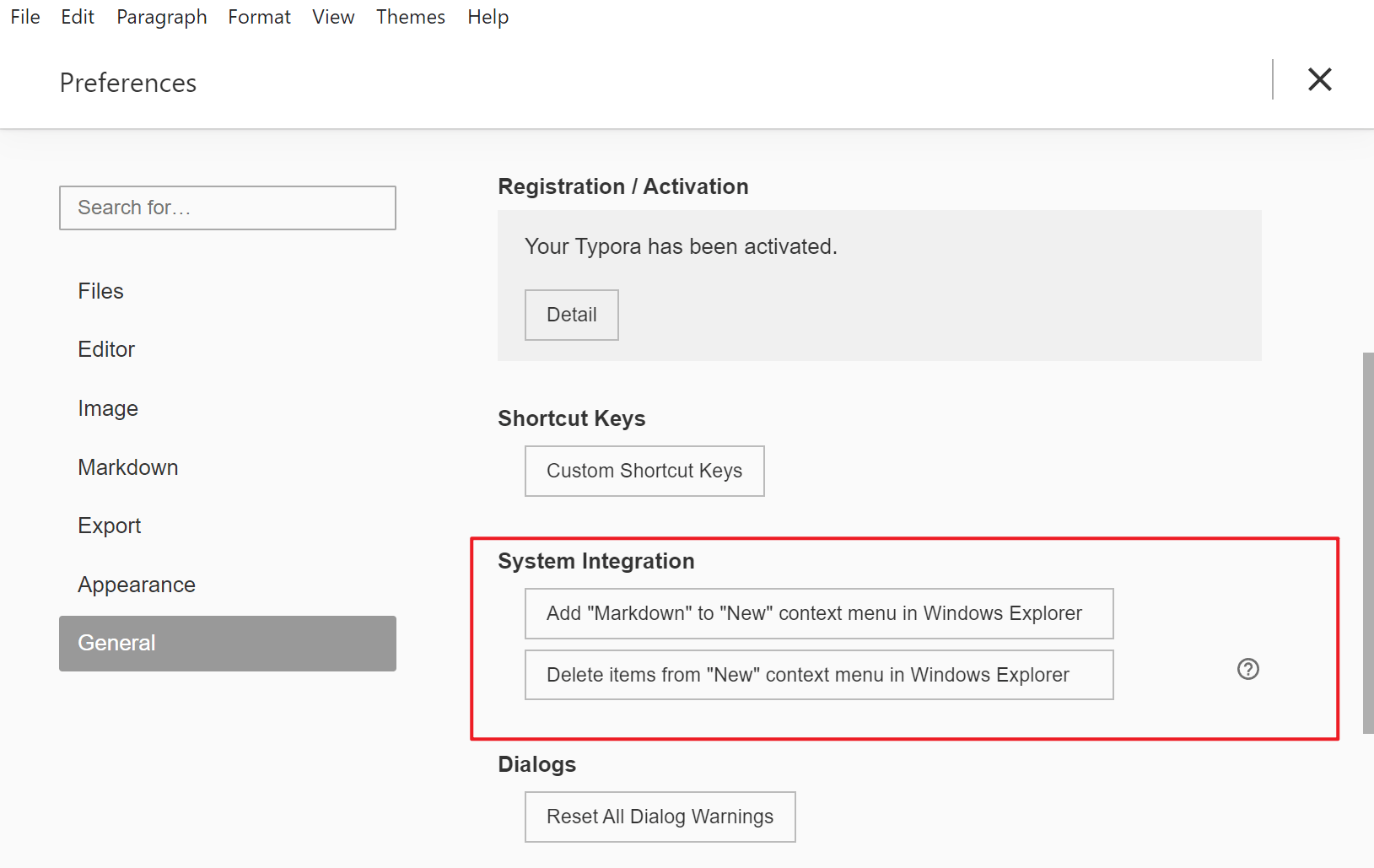Open Custom Shortcut Keys

coord(644,471)
